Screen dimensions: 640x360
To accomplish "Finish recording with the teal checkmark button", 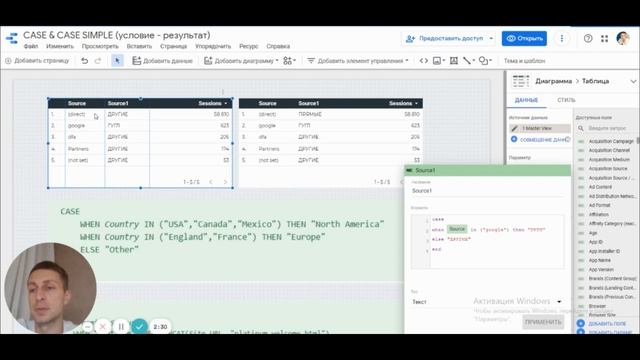I will 139,327.
